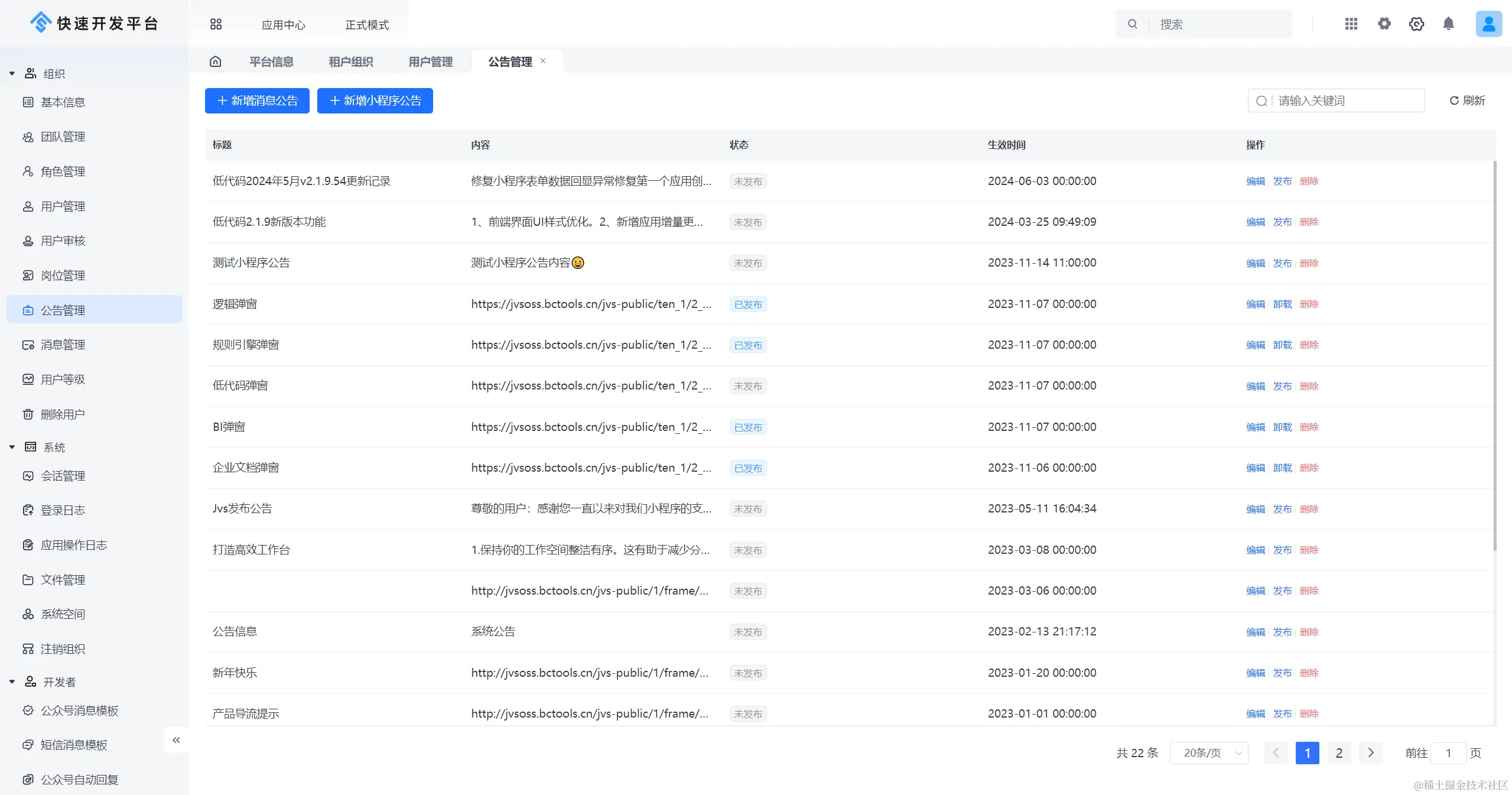Screen dimensions: 1512x795
Task: Go to page 2 of results
Action: pos(1339,753)
